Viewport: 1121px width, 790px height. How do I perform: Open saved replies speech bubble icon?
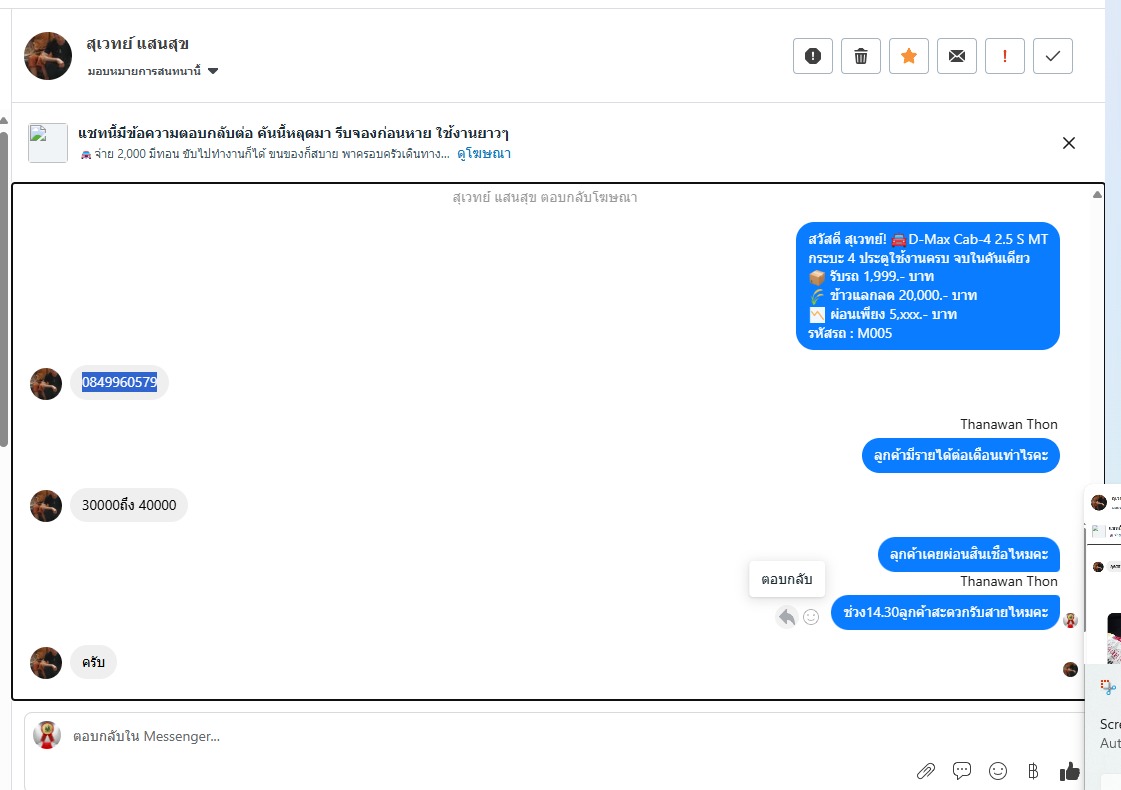pos(962,771)
